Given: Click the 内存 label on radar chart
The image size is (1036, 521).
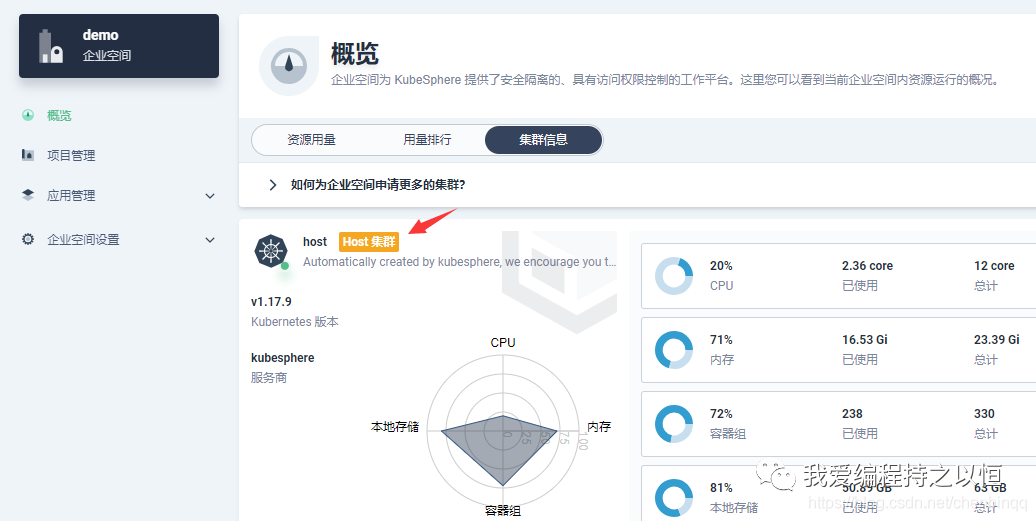Looking at the screenshot, I should pos(599,427).
